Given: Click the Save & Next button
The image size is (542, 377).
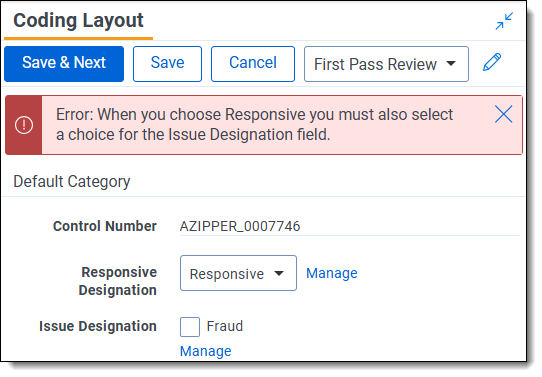Looking at the screenshot, I should pyautogui.click(x=64, y=64).
